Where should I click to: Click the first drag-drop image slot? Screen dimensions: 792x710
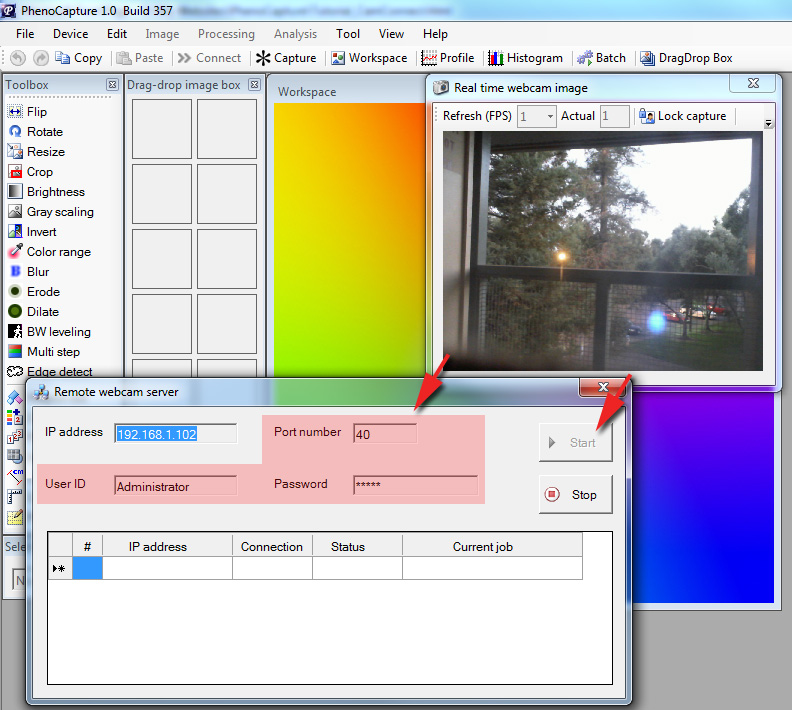(162, 128)
